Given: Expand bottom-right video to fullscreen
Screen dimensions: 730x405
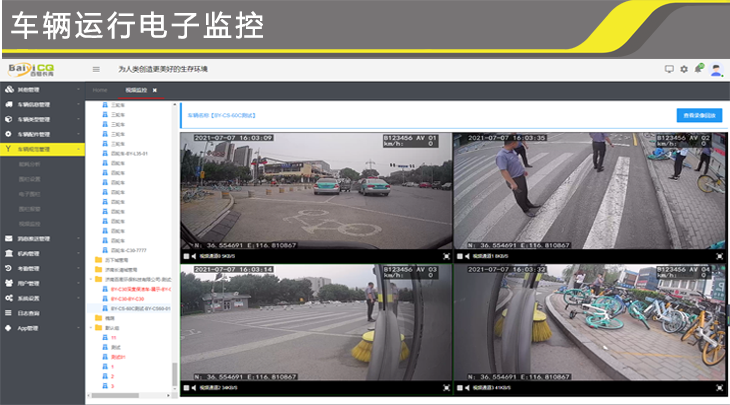Looking at the screenshot, I should coord(718,385).
